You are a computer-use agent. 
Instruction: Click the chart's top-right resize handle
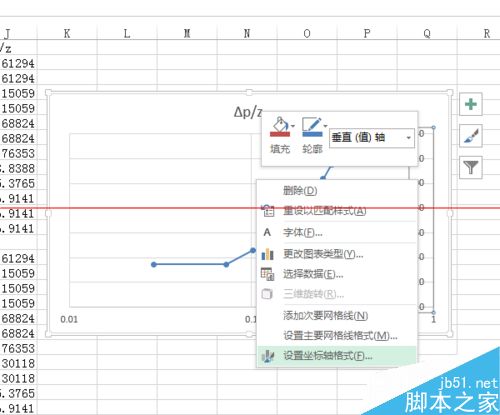(x=450, y=92)
